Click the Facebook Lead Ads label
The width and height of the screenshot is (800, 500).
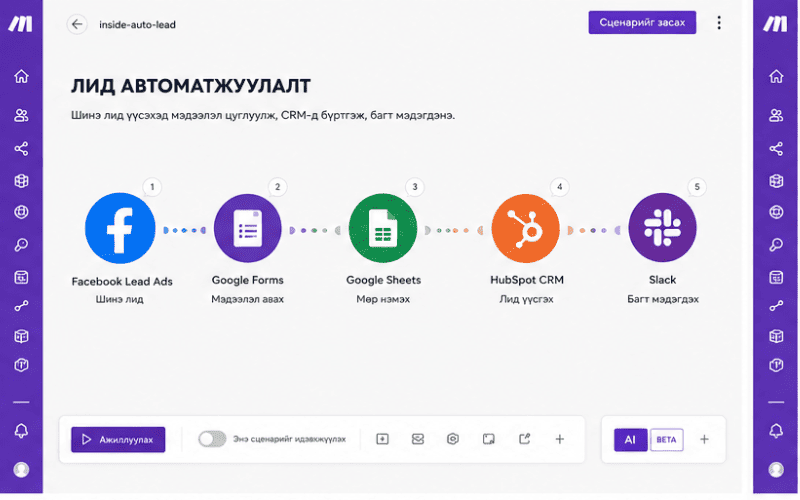coord(122,282)
